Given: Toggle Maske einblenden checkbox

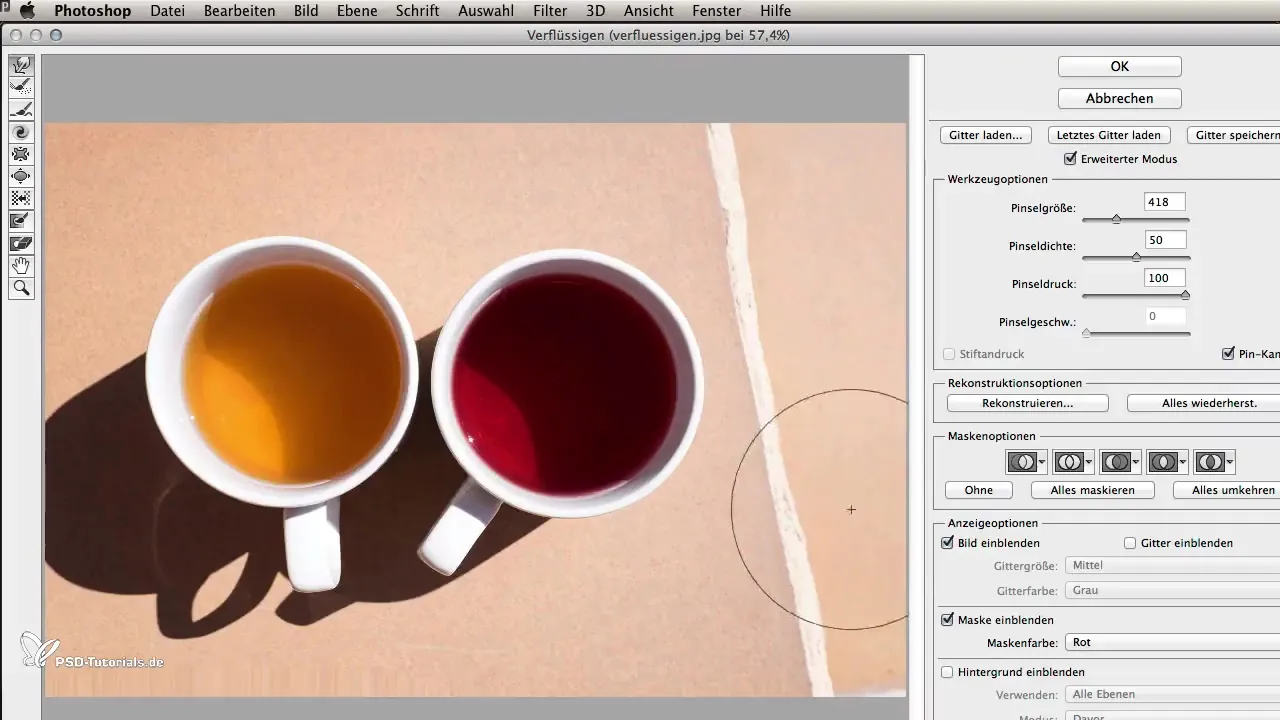Looking at the screenshot, I should [948, 620].
